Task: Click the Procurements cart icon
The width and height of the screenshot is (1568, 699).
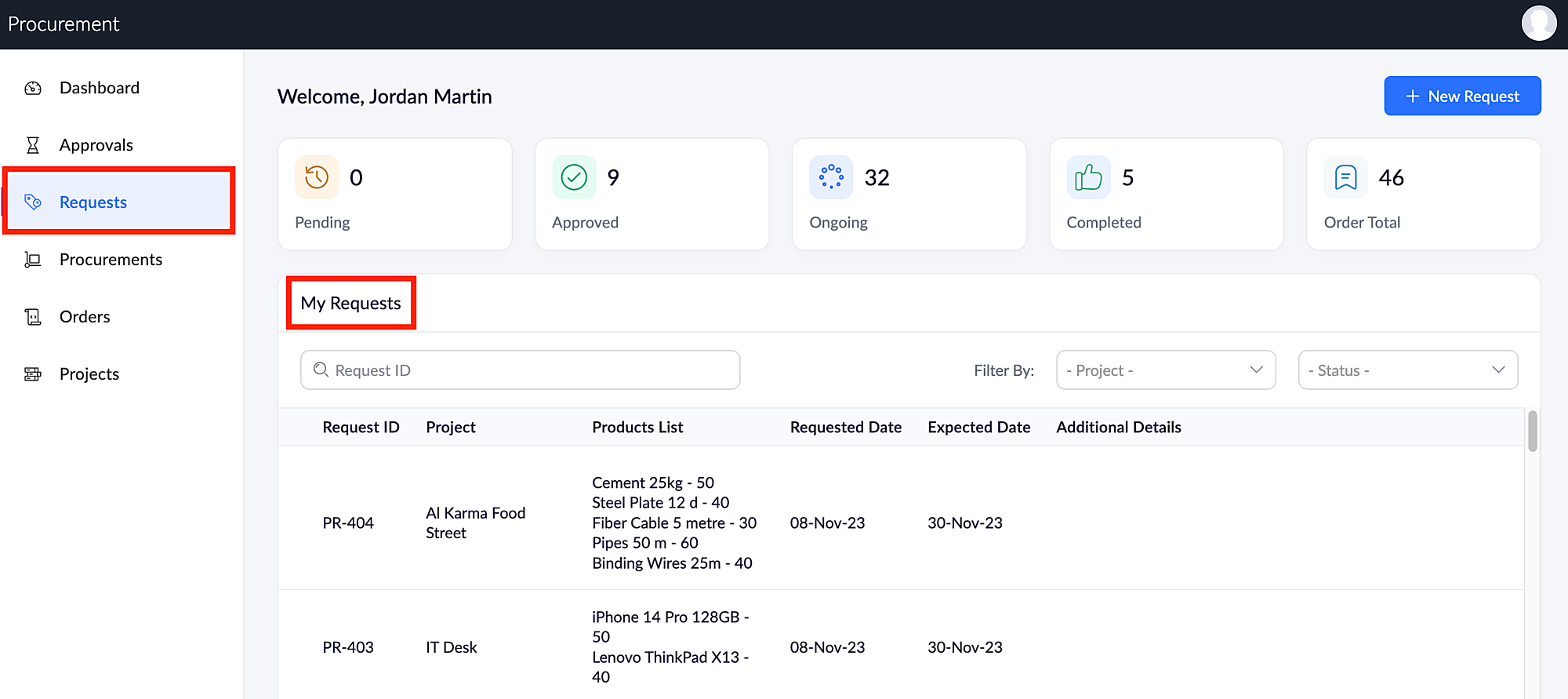Action: 33,260
